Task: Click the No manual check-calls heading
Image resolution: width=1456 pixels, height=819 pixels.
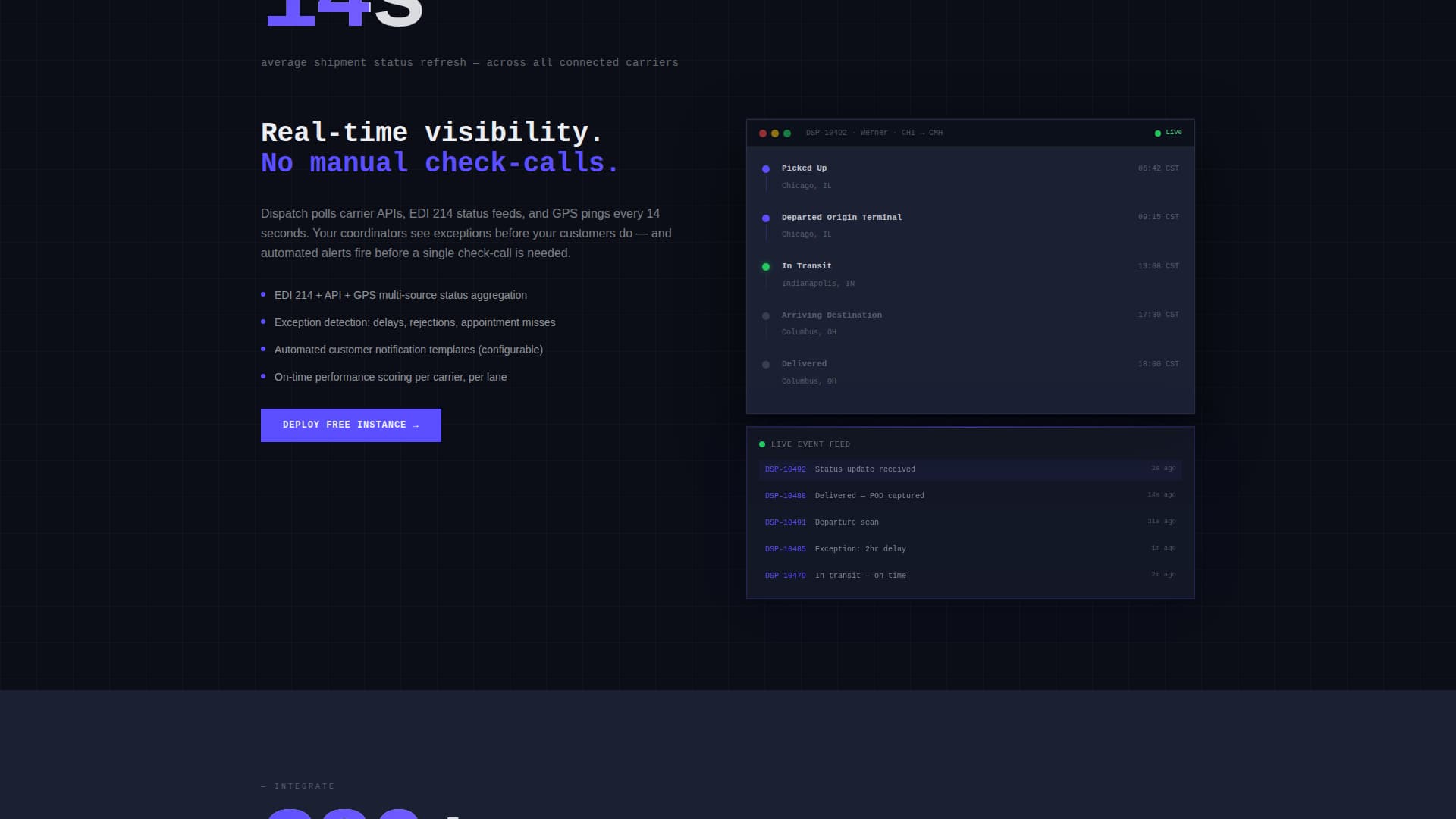Action: point(440,163)
